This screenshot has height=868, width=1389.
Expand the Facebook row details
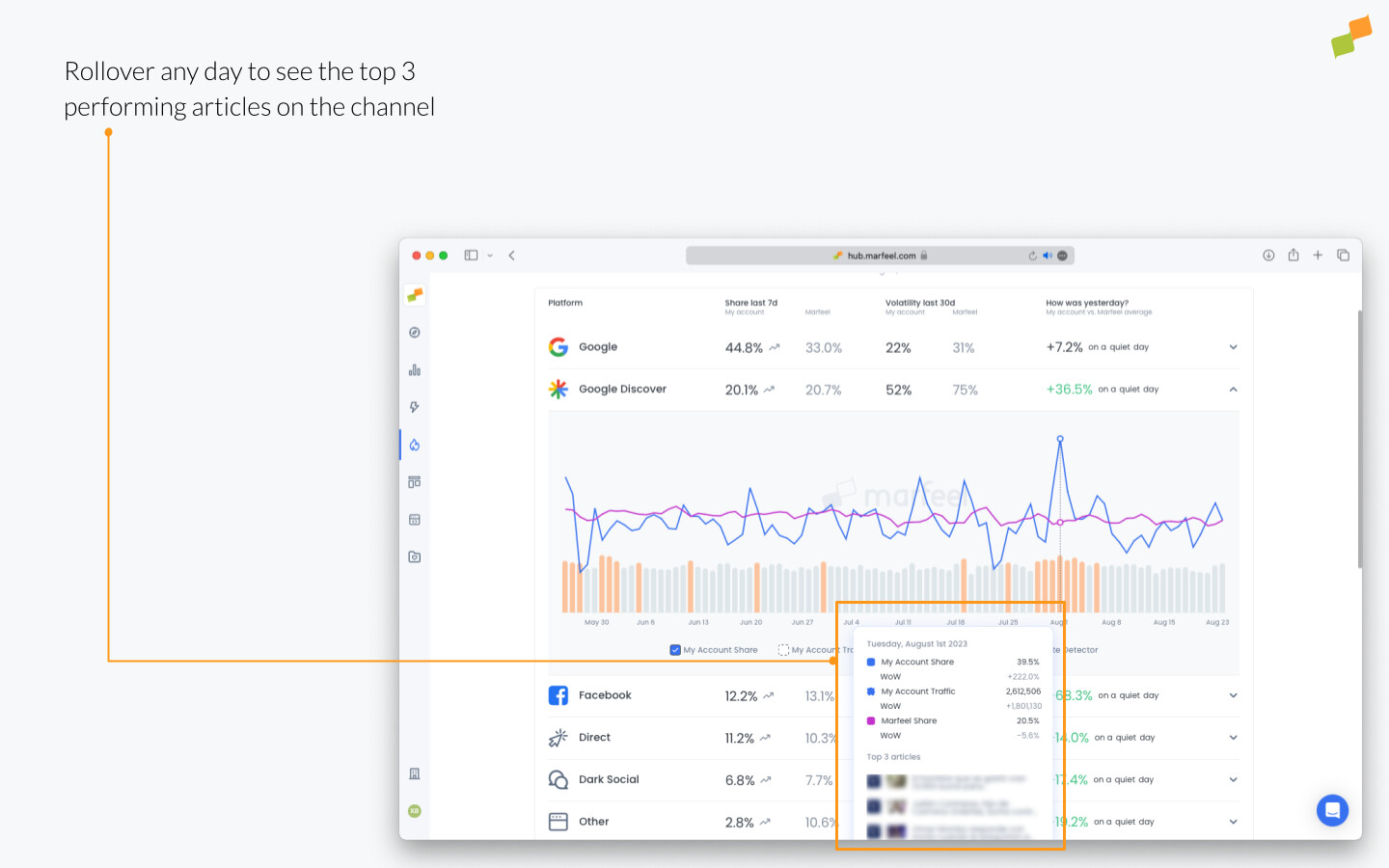click(1233, 695)
